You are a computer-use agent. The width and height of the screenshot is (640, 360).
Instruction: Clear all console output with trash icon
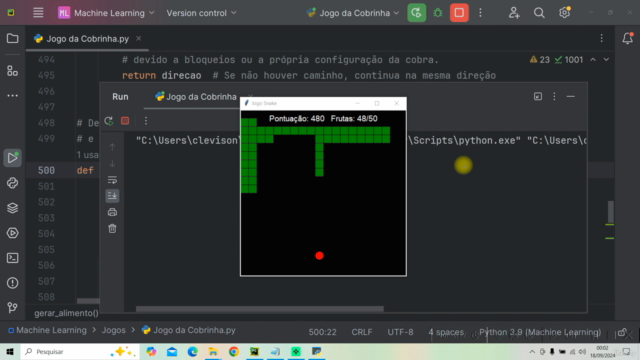[x=112, y=229]
